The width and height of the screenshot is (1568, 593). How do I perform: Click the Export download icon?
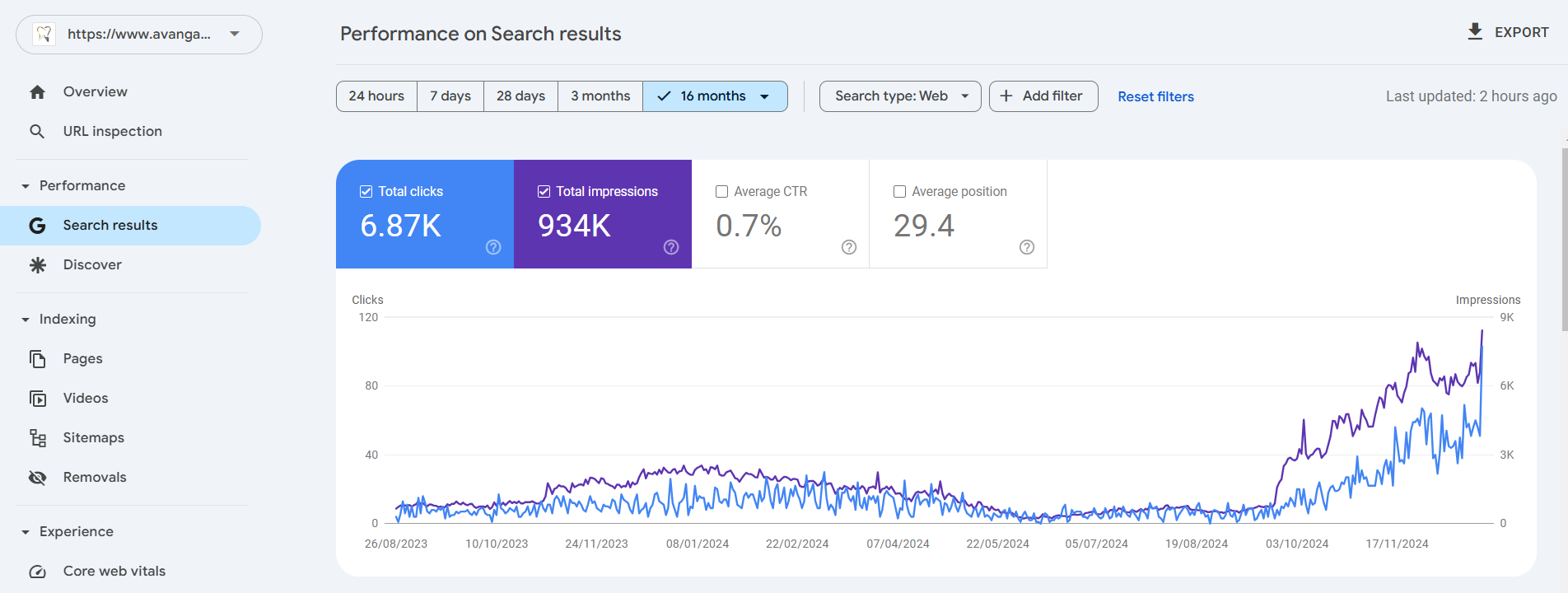tap(1475, 32)
